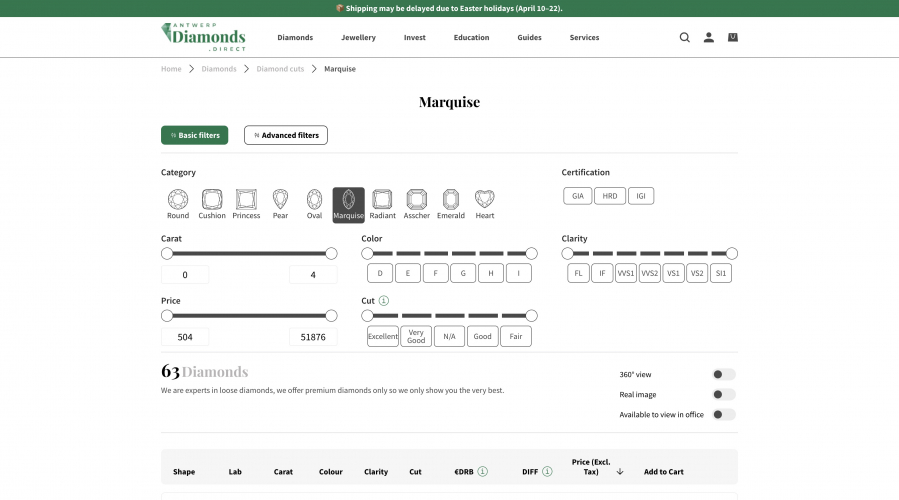
Task: Pick the Emerald diamond shape
Action: 451,203
